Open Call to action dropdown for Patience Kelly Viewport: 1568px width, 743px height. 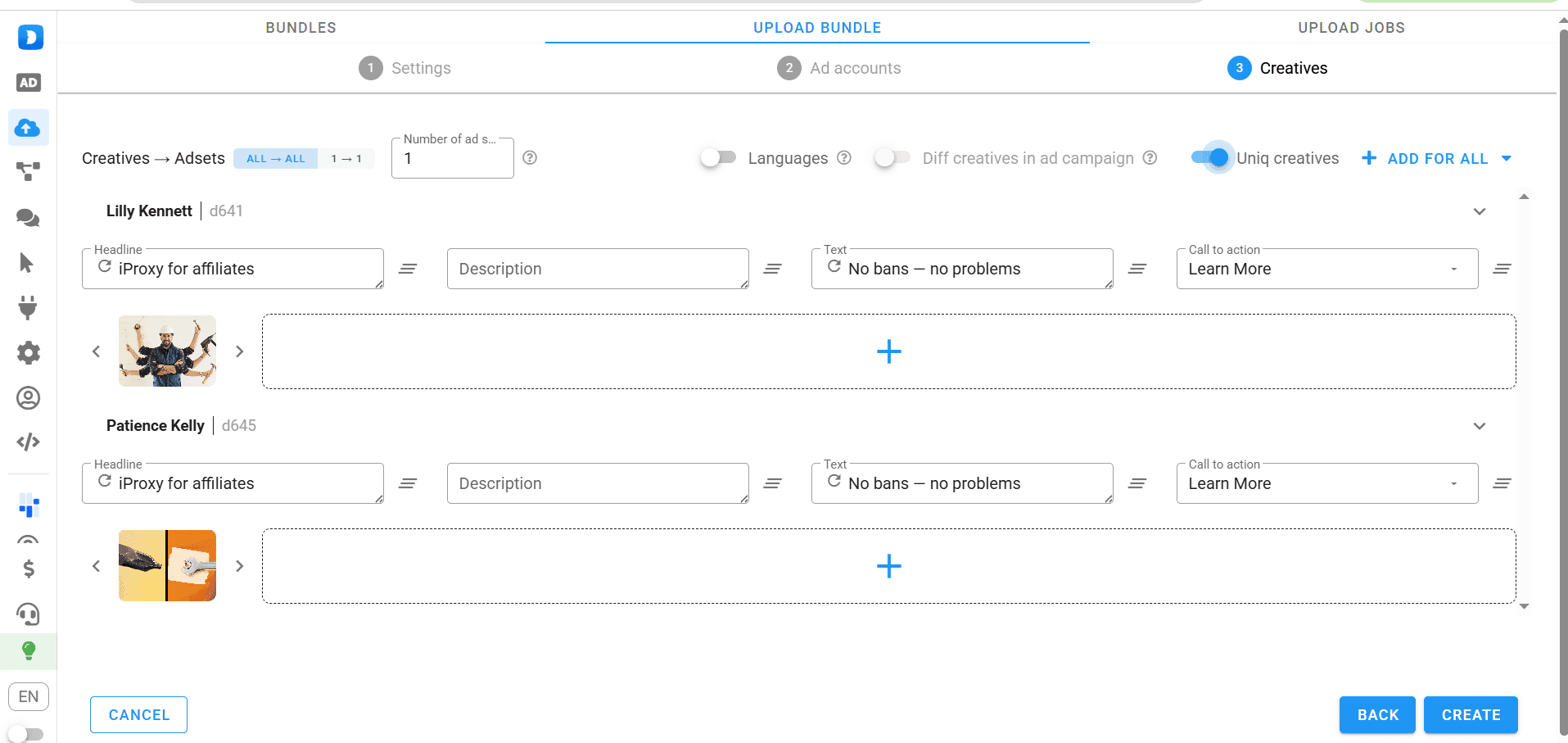pos(1326,483)
